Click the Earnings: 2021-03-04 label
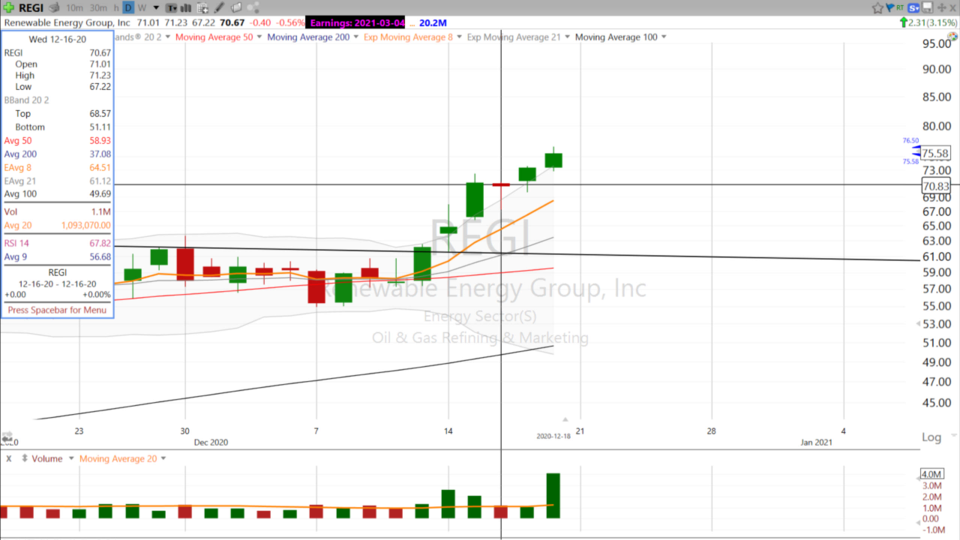This screenshot has height=540, width=960. [357, 23]
